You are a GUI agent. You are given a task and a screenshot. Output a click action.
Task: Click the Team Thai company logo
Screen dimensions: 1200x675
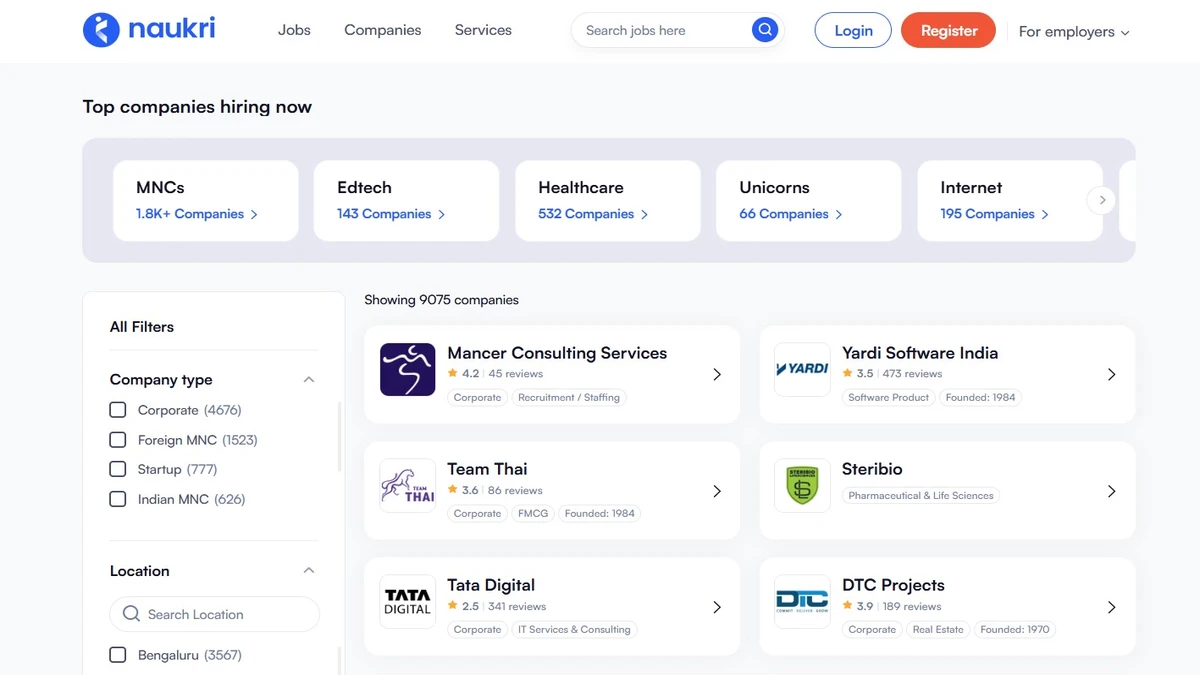407,485
